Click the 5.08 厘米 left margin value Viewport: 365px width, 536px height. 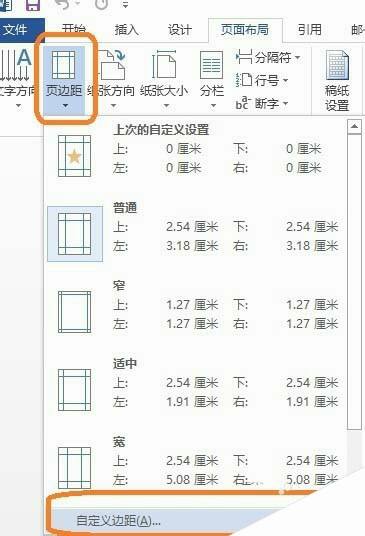pos(192,479)
